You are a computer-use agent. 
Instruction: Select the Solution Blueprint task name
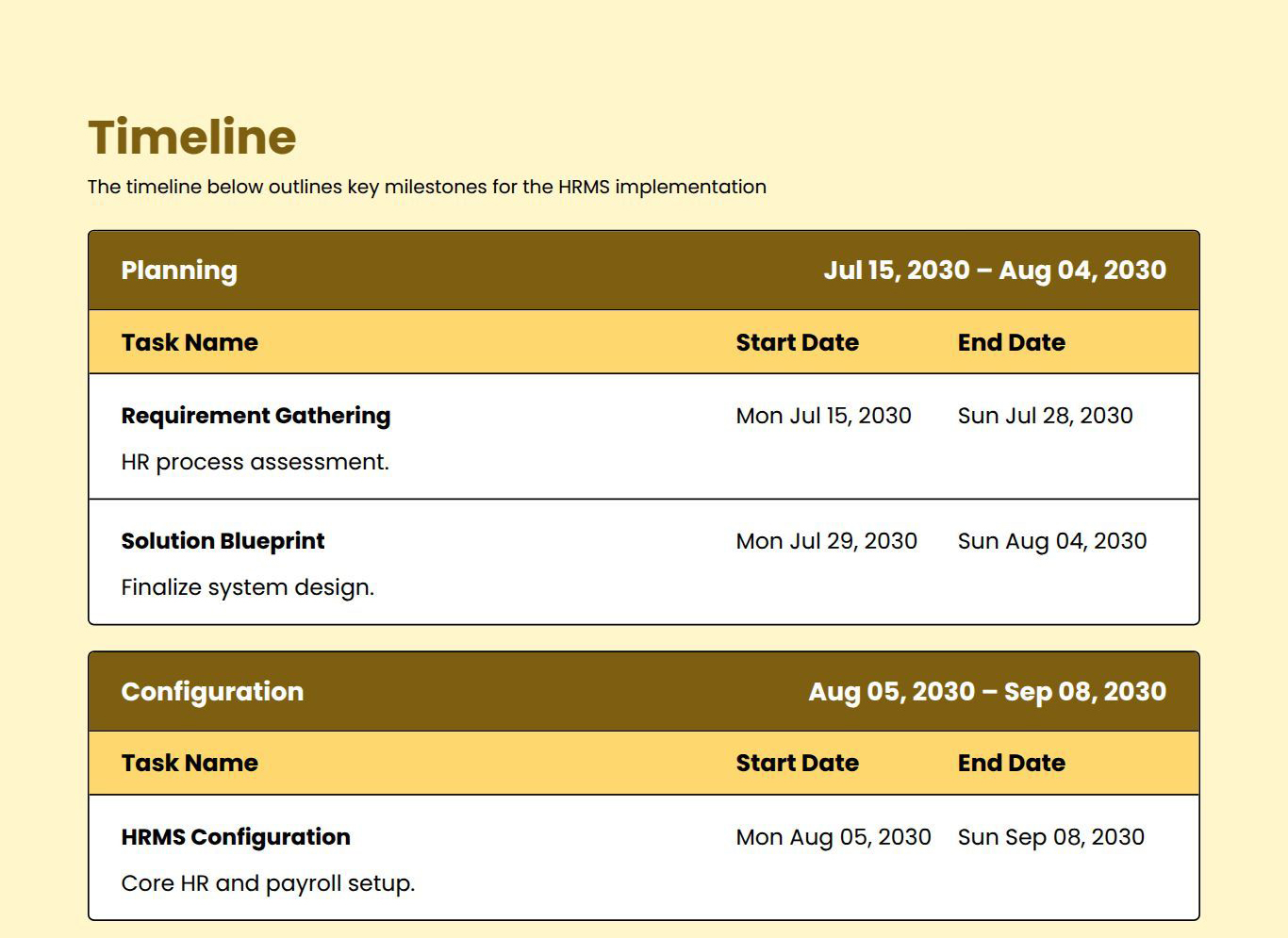(x=223, y=541)
